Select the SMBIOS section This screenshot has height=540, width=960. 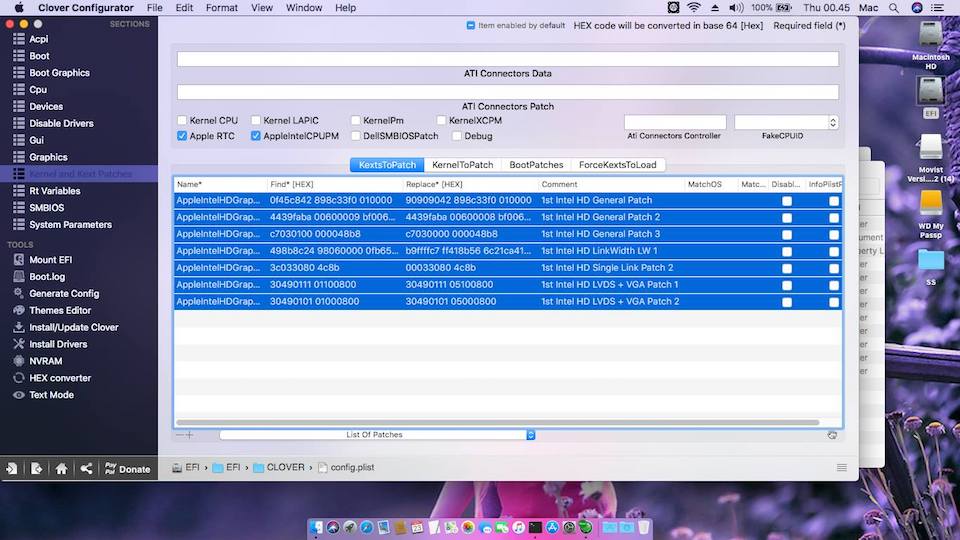(47, 208)
